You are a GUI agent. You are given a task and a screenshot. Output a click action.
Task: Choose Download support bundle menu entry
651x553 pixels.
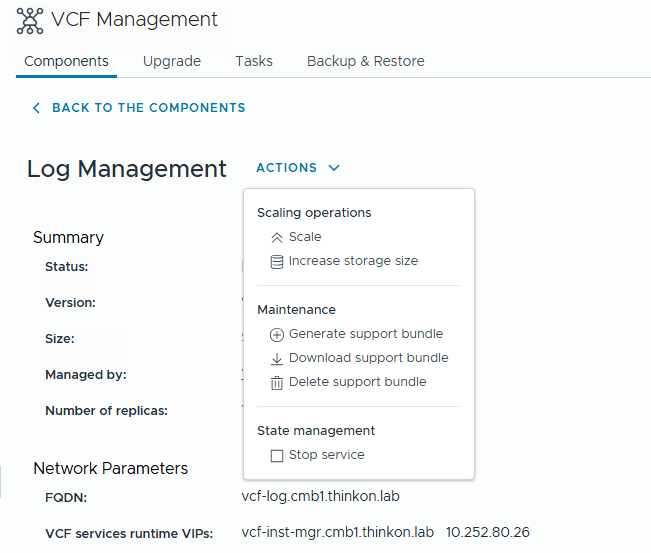pos(369,358)
